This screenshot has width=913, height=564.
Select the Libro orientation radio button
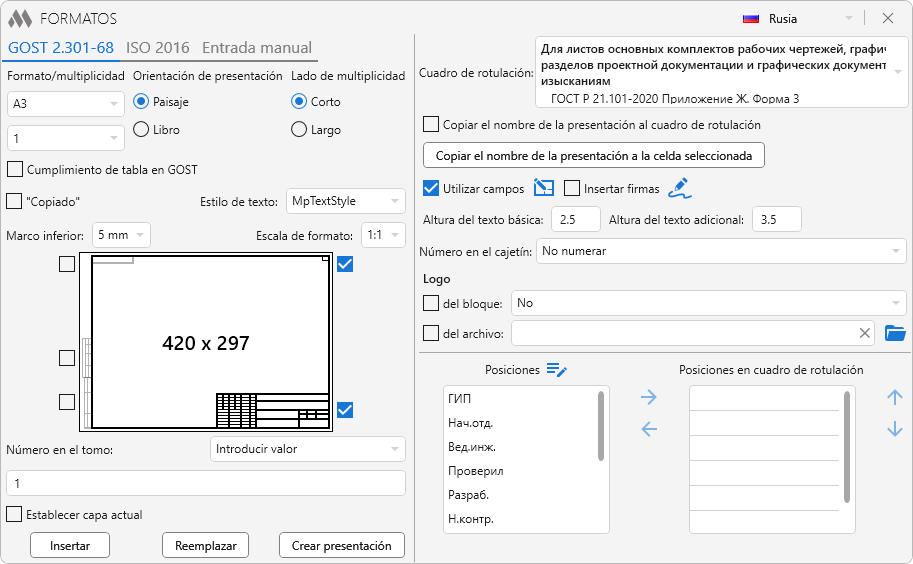coord(141,129)
